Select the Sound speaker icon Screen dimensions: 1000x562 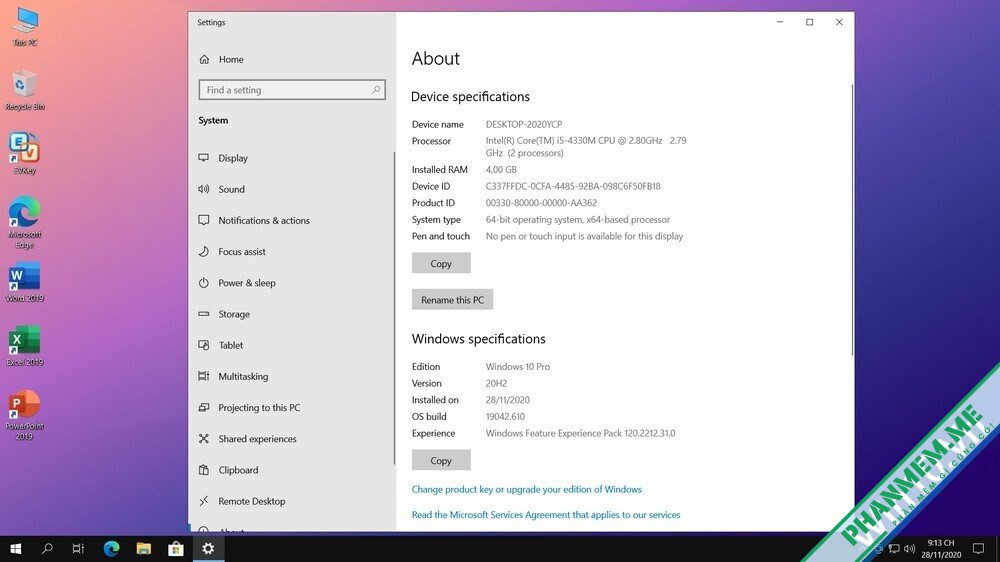click(204, 189)
